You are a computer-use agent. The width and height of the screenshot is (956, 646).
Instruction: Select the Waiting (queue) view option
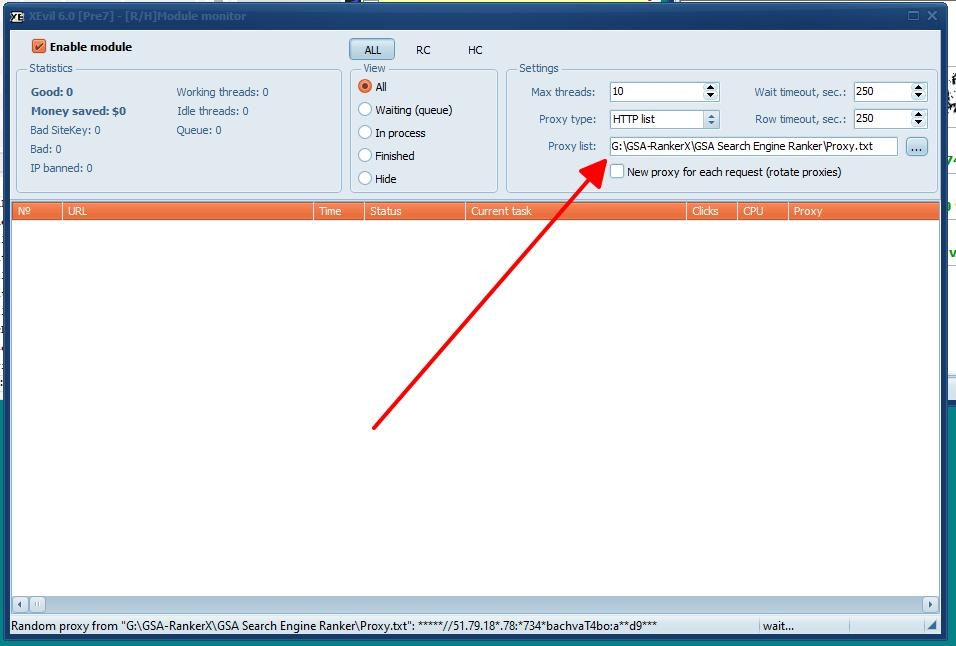[365, 110]
